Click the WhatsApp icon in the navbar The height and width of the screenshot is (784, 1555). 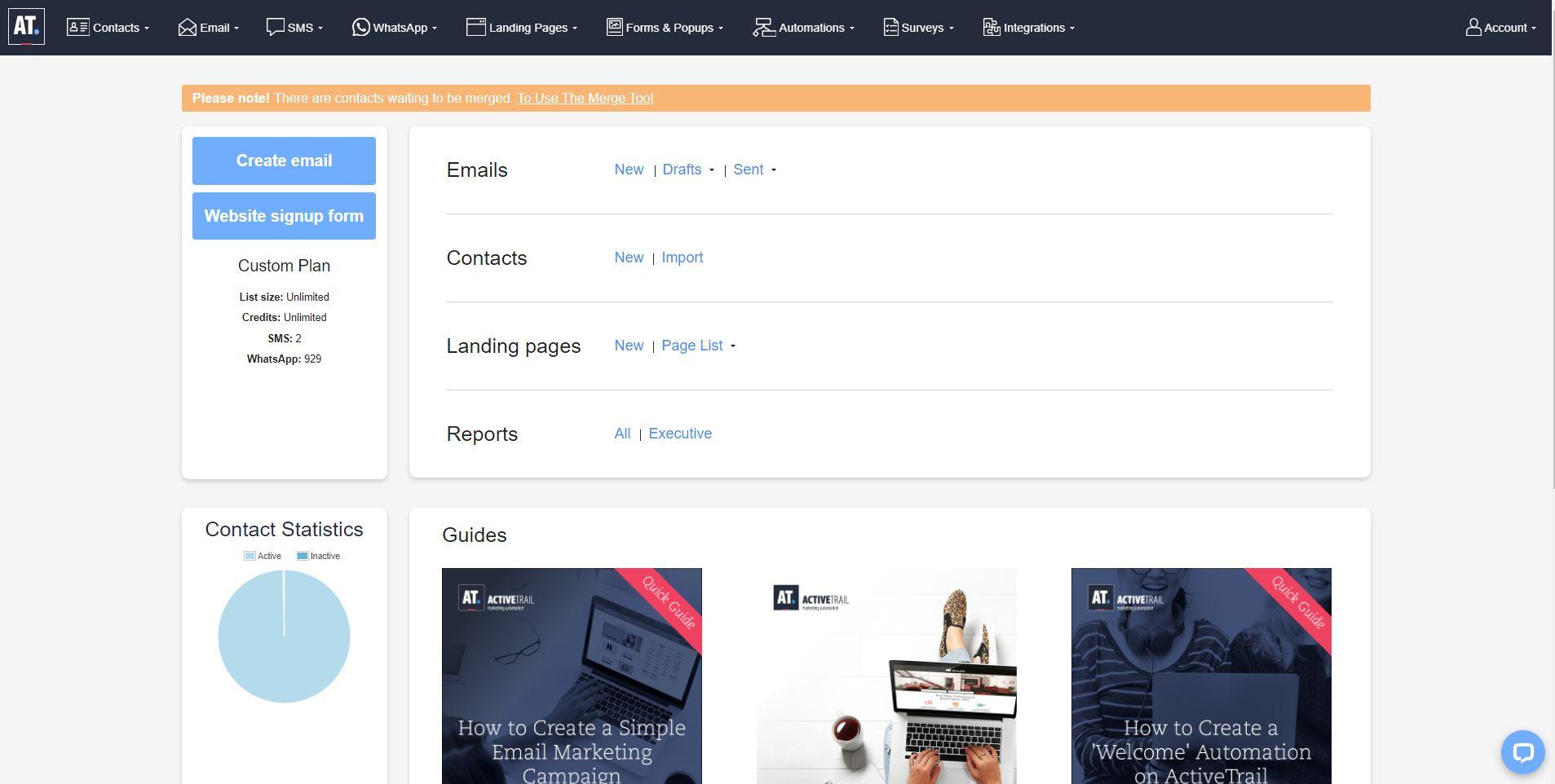pyautogui.click(x=361, y=27)
